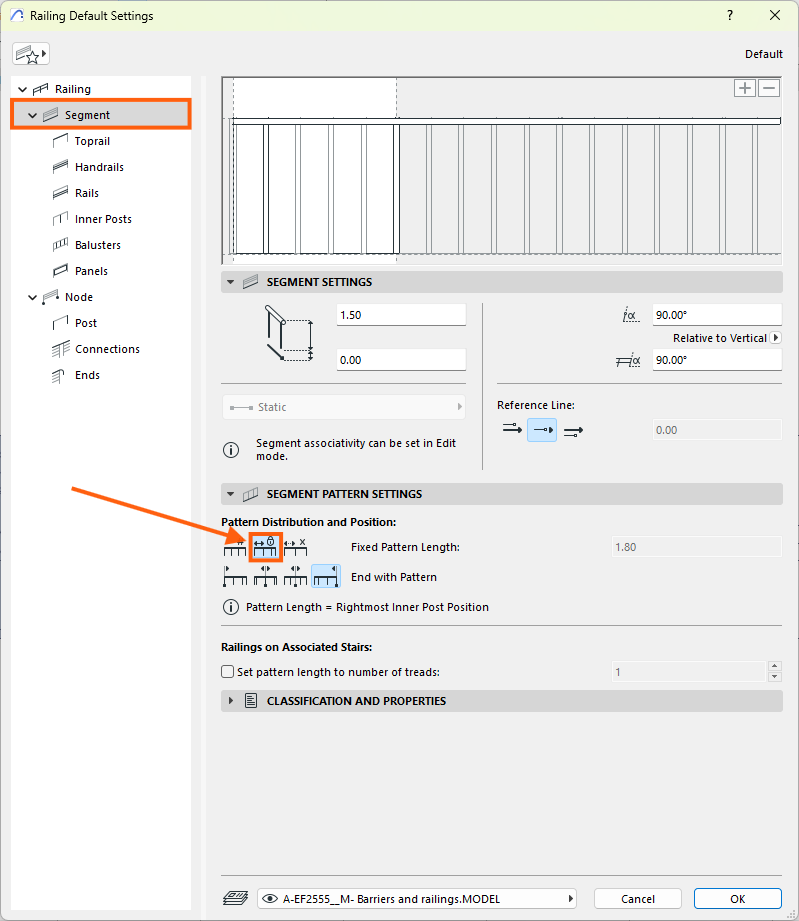
Task: Choose the left reference line option
Action: pyautogui.click(x=511, y=430)
